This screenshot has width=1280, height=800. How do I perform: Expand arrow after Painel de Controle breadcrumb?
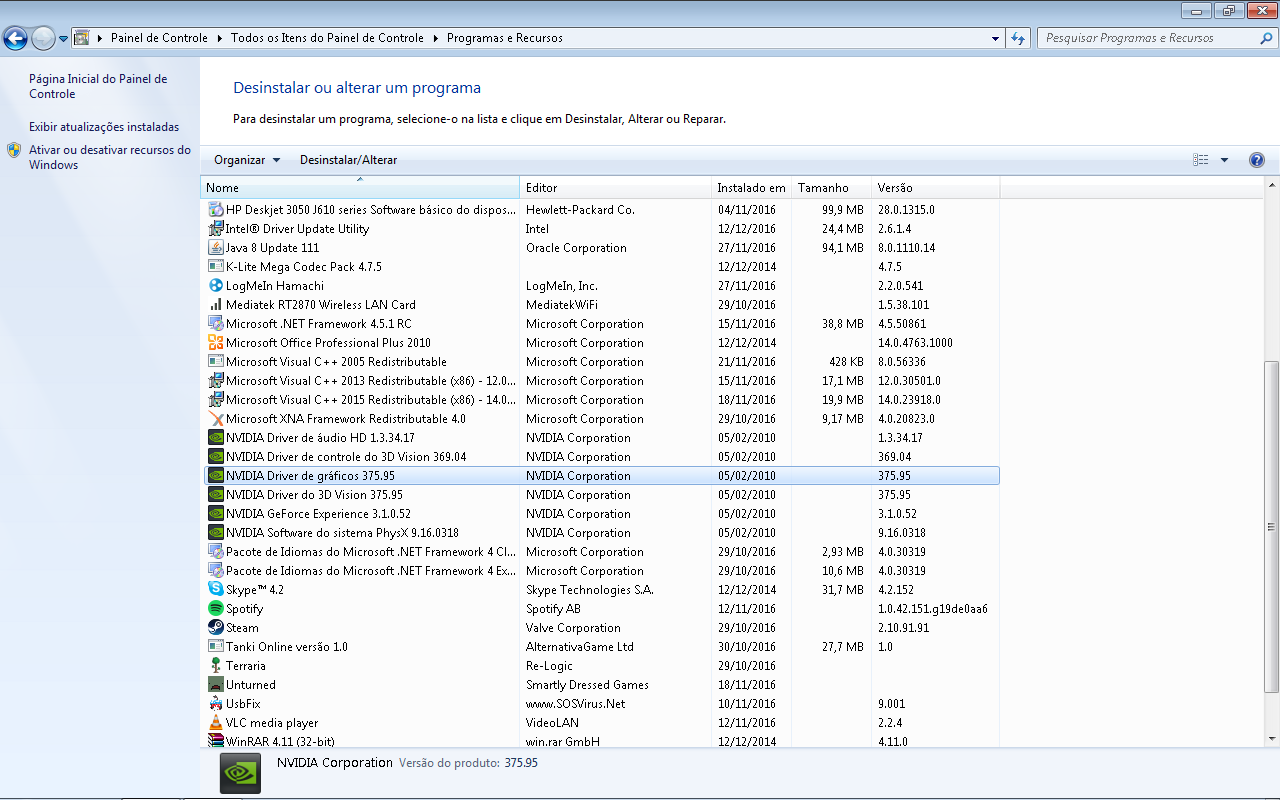[x=219, y=38]
